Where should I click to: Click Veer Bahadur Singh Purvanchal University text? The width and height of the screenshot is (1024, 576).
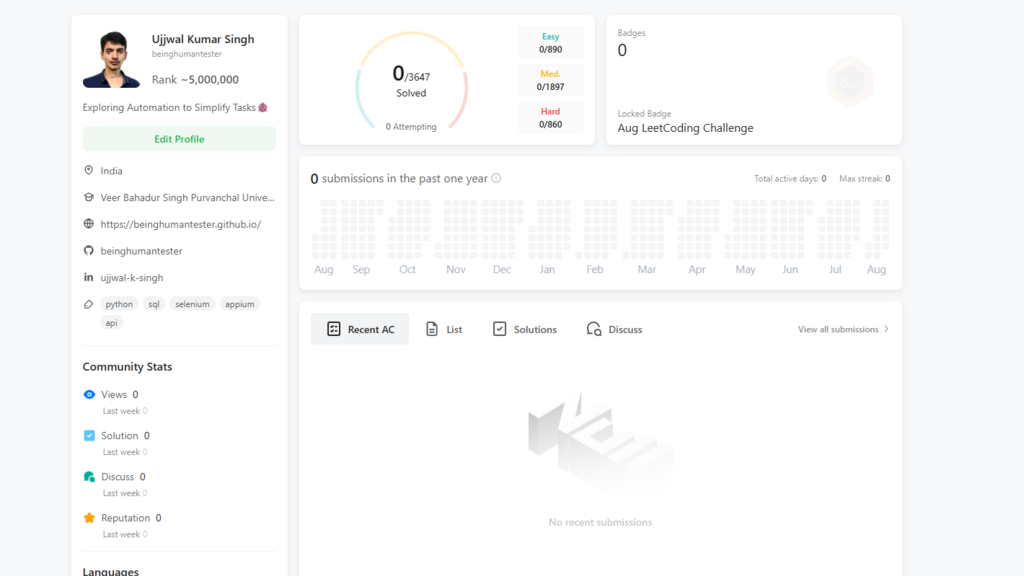pyautogui.click(x=187, y=197)
